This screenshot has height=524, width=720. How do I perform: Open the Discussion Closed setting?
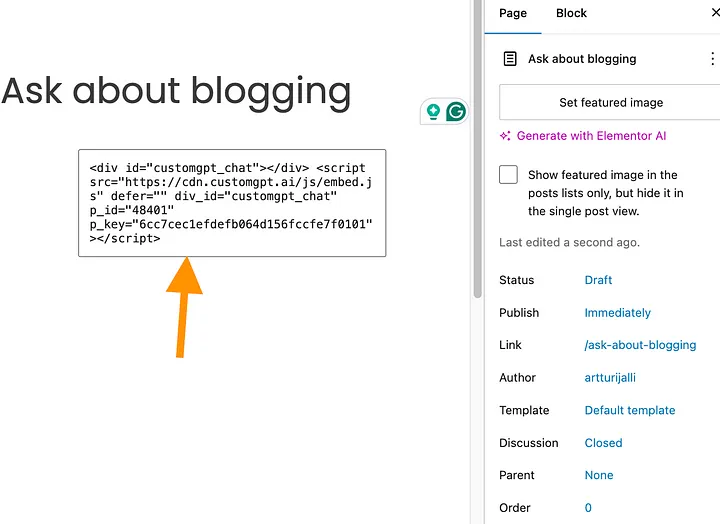(603, 443)
